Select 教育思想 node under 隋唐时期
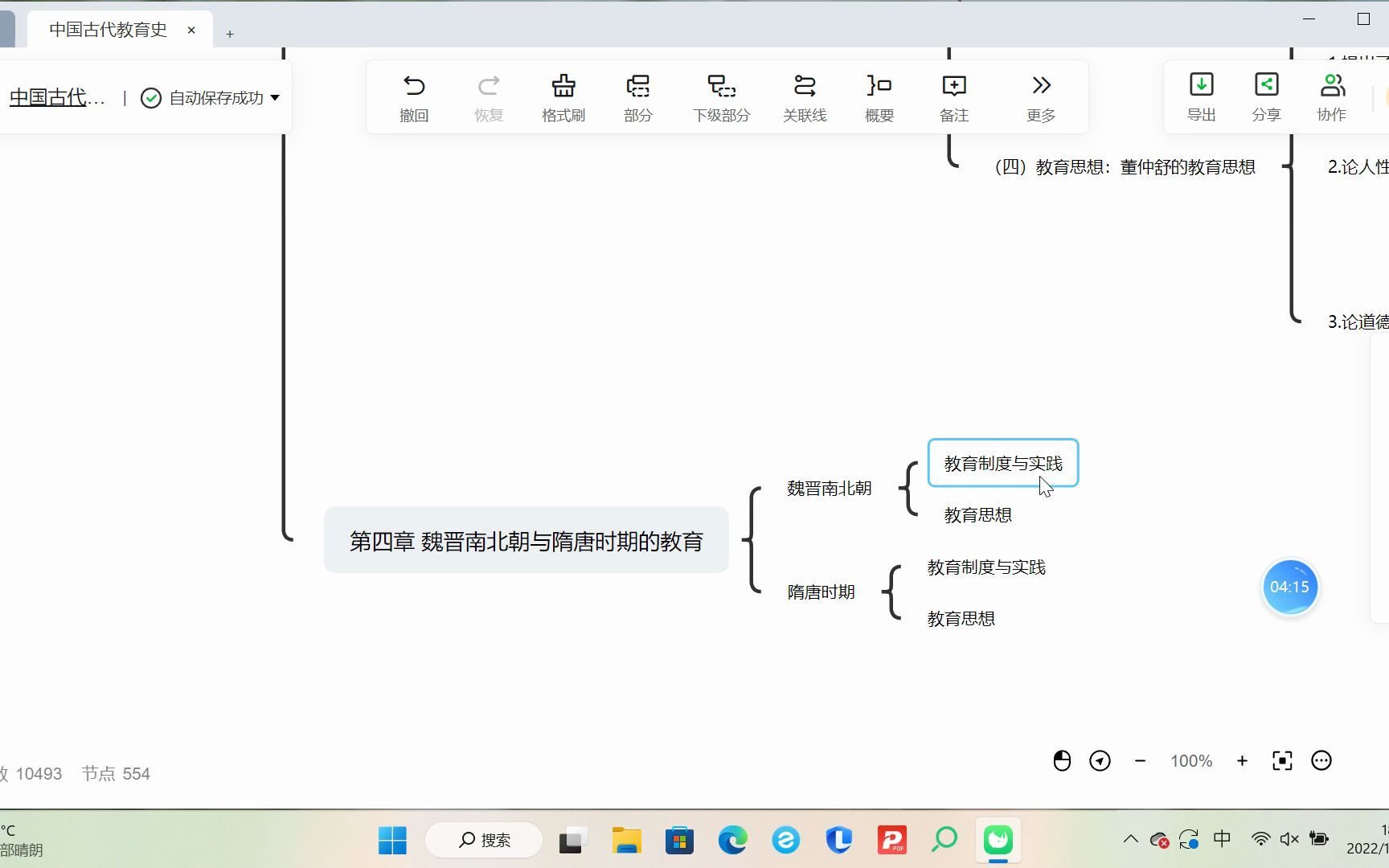1389x868 pixels. pos(961,619)
